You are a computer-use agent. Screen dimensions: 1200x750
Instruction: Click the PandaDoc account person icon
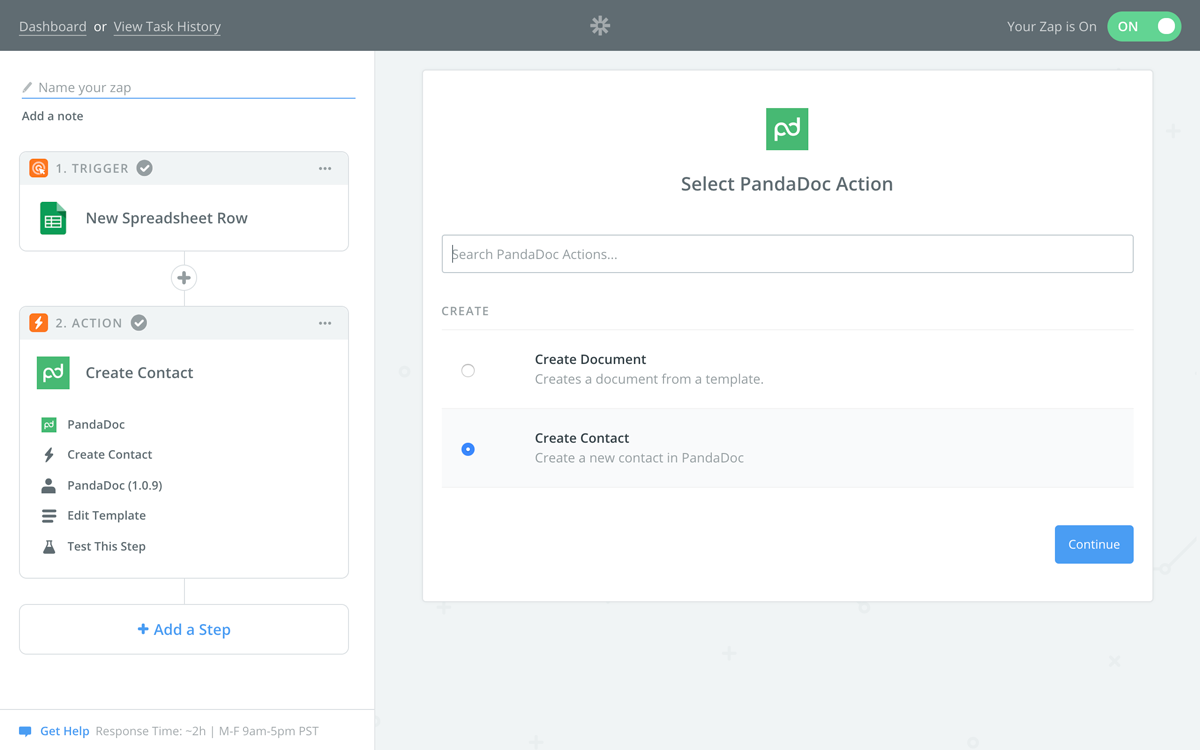(49, 486)
